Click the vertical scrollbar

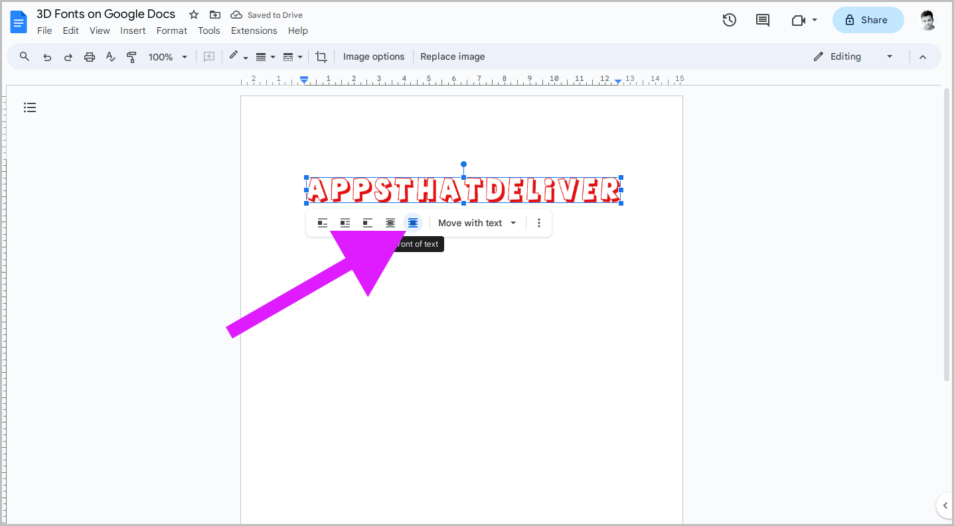click(x=946, y=235)
